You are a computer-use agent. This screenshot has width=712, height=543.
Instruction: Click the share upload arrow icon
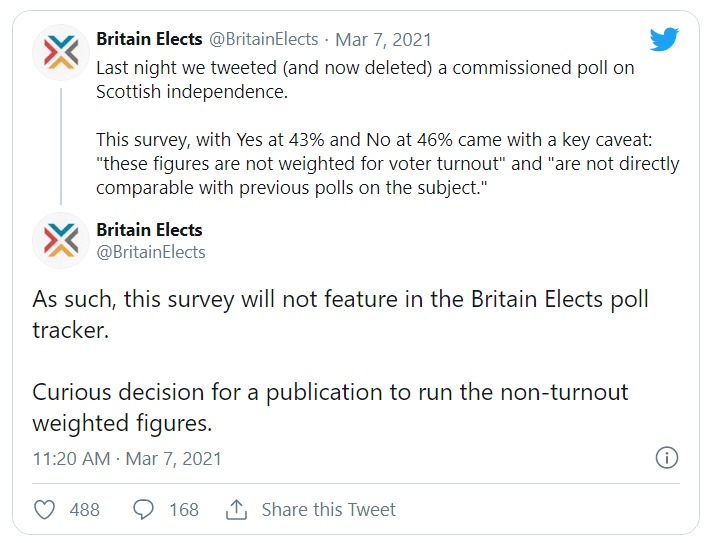coord(236,509)
